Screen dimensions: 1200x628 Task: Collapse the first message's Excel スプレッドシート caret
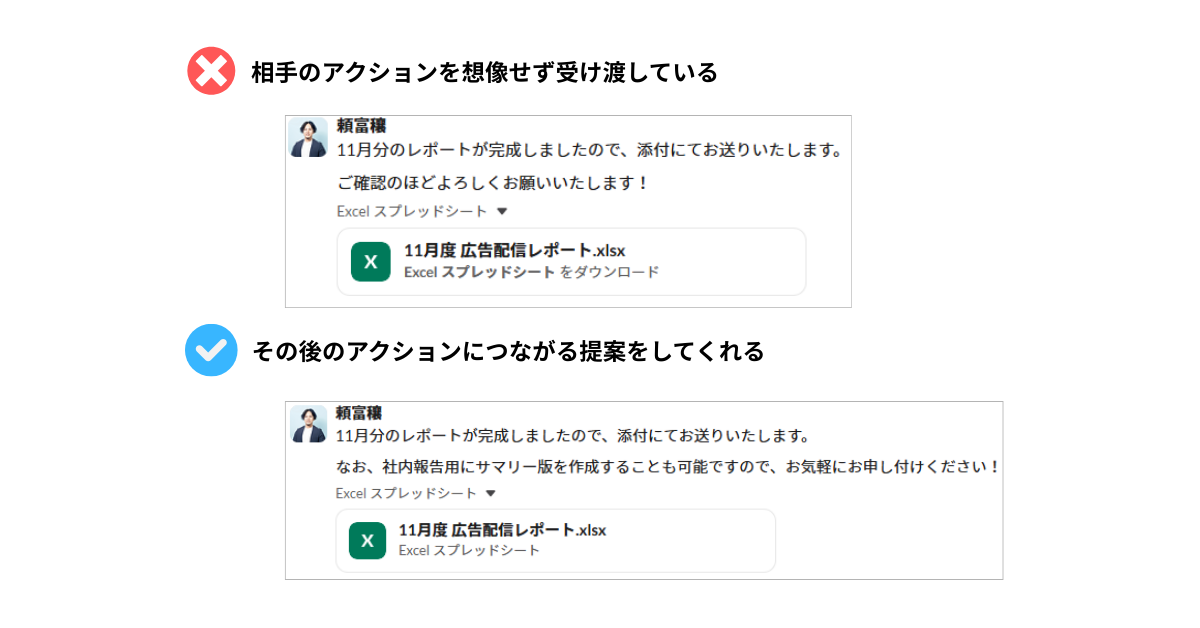(503, 211)
